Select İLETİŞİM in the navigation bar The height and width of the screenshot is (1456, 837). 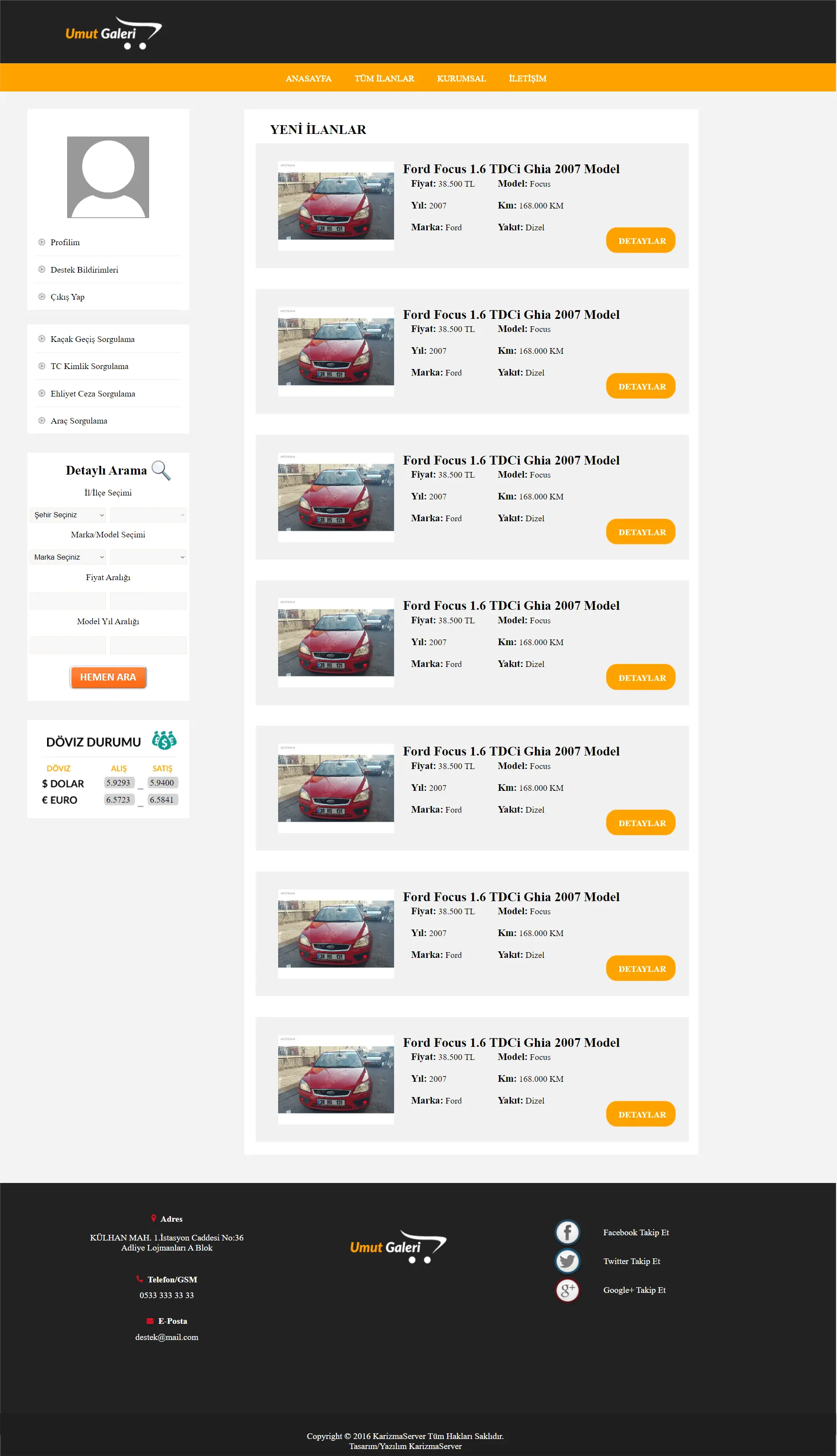tap(527, 78)
